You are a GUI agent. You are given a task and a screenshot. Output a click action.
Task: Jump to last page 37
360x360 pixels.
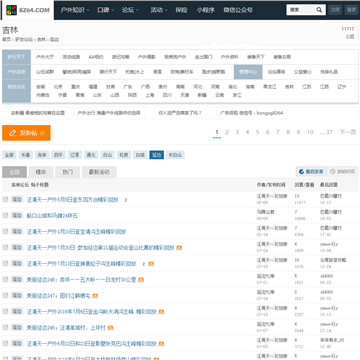[327, 132]
